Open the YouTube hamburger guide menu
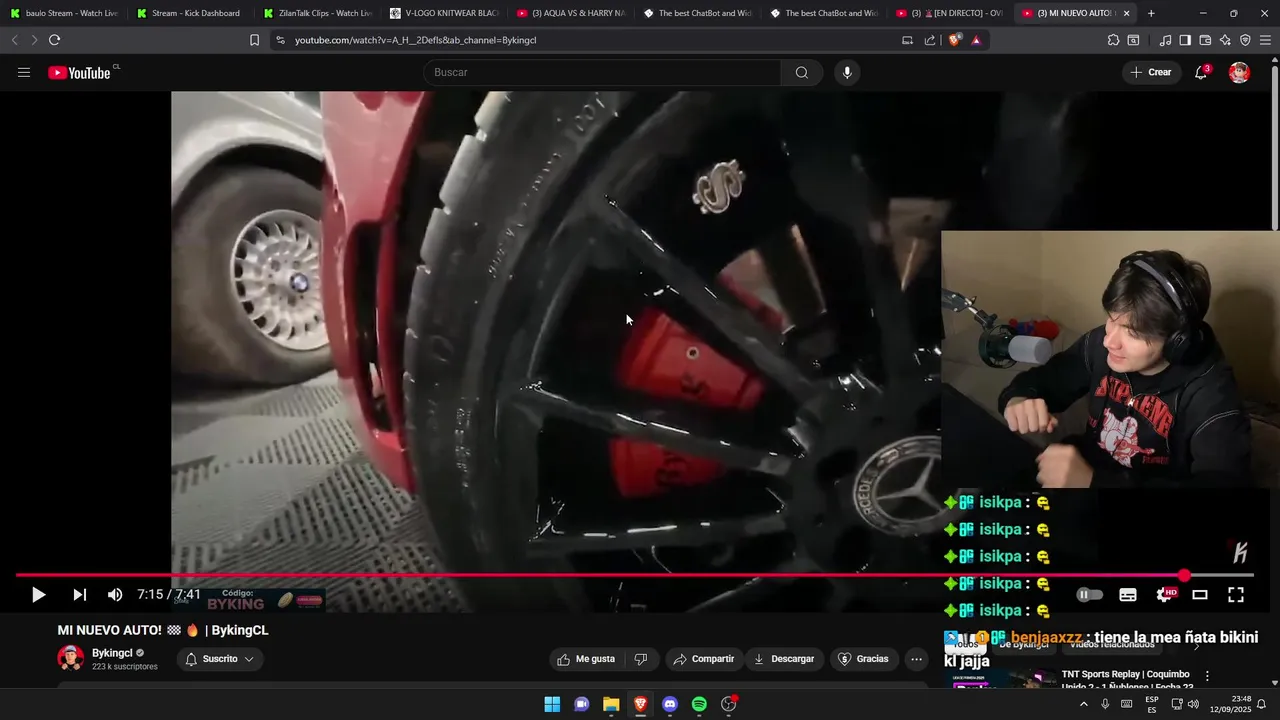Screen dimensions: 1280x720 coord(24,72)
